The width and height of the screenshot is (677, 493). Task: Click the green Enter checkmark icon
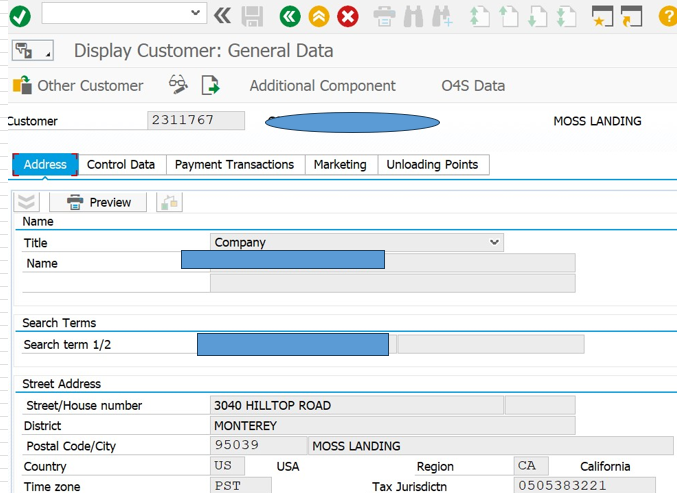pyautogui.click(x=20, y=16)
